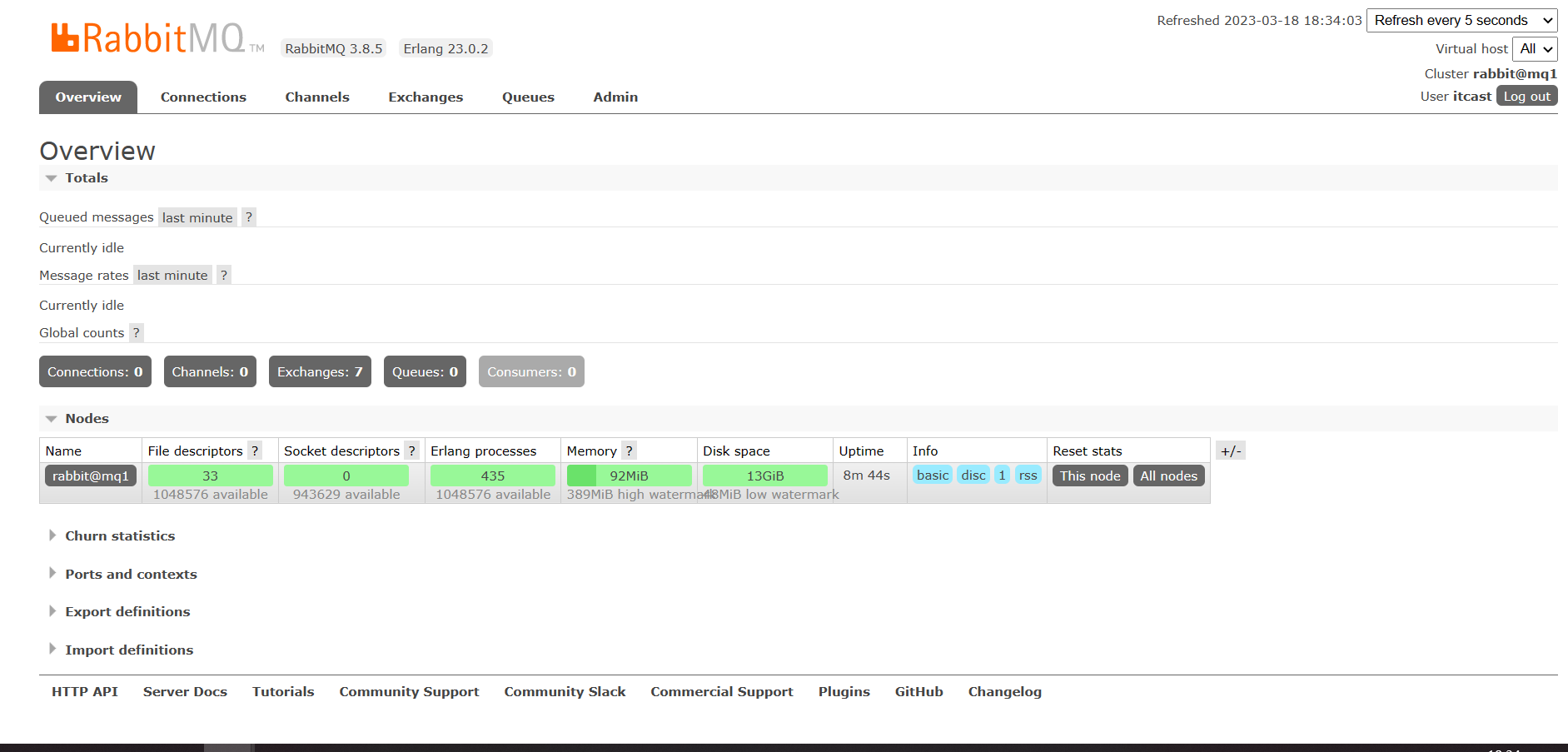Toggle node columns with +/- button
The image size is (1568, 752).
point(1231,451)
